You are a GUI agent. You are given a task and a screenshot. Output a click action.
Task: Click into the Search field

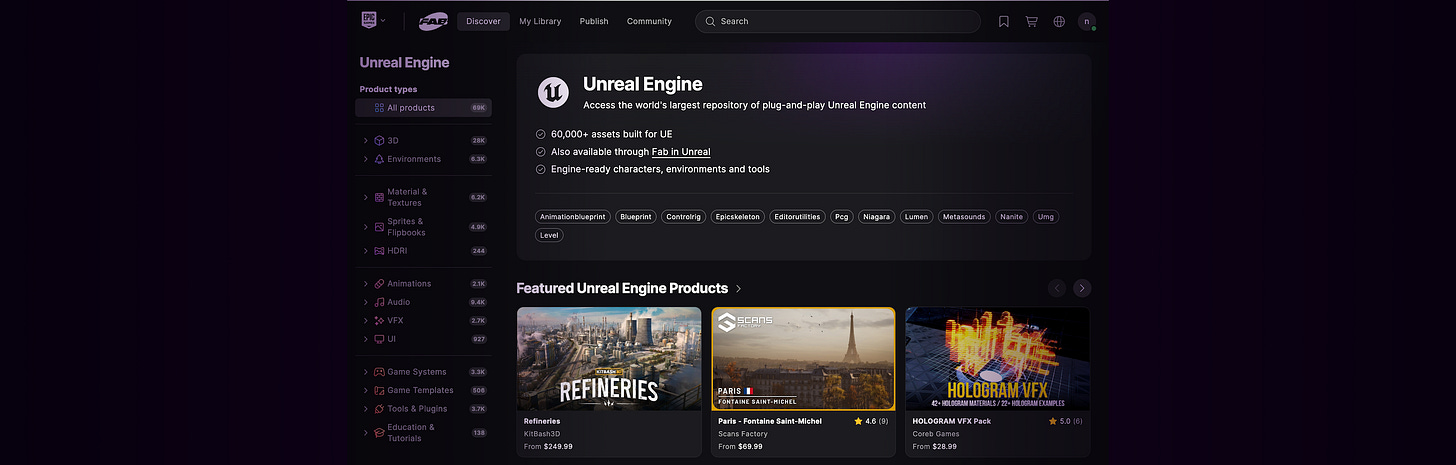(838, 21)
